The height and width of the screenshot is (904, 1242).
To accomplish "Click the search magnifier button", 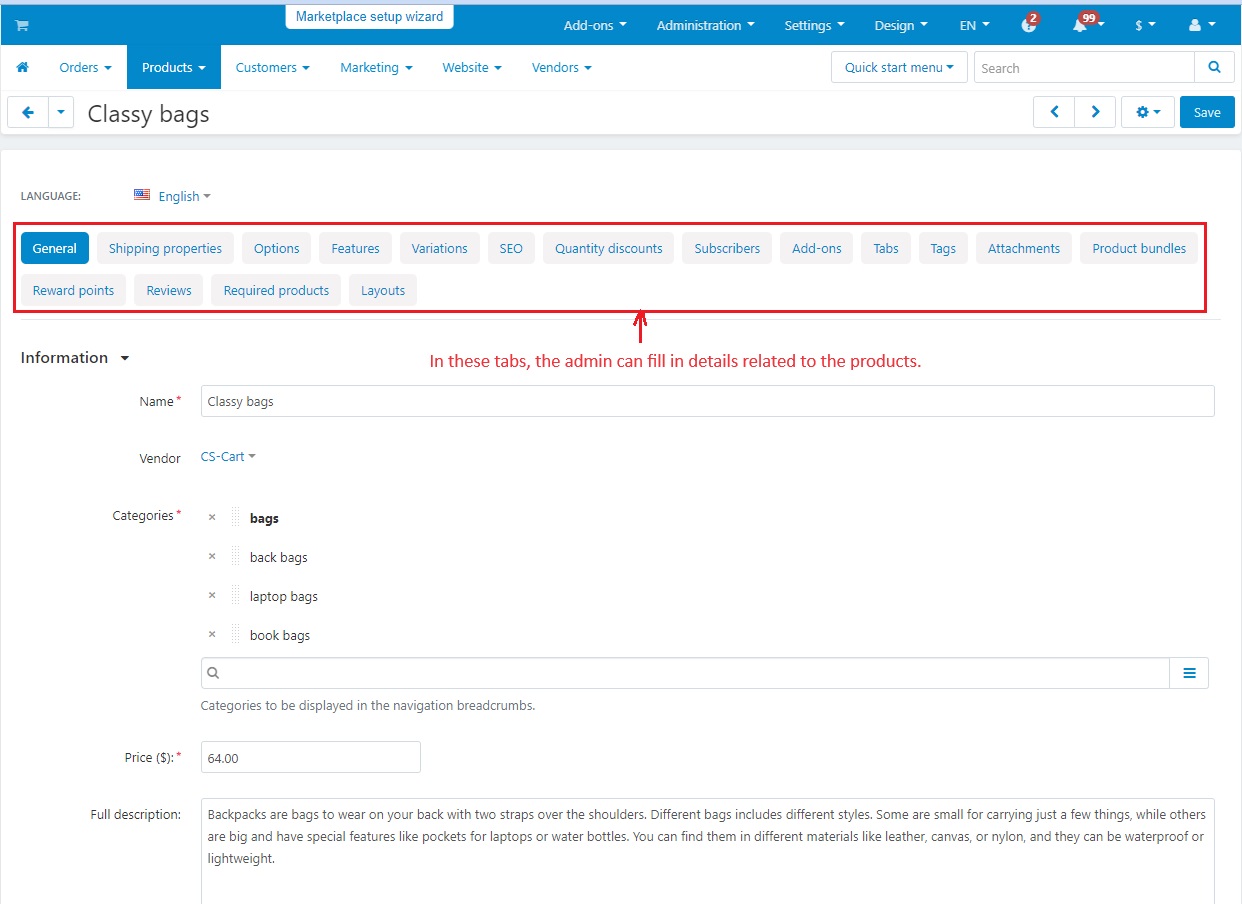I will [x=1214, y=68].
